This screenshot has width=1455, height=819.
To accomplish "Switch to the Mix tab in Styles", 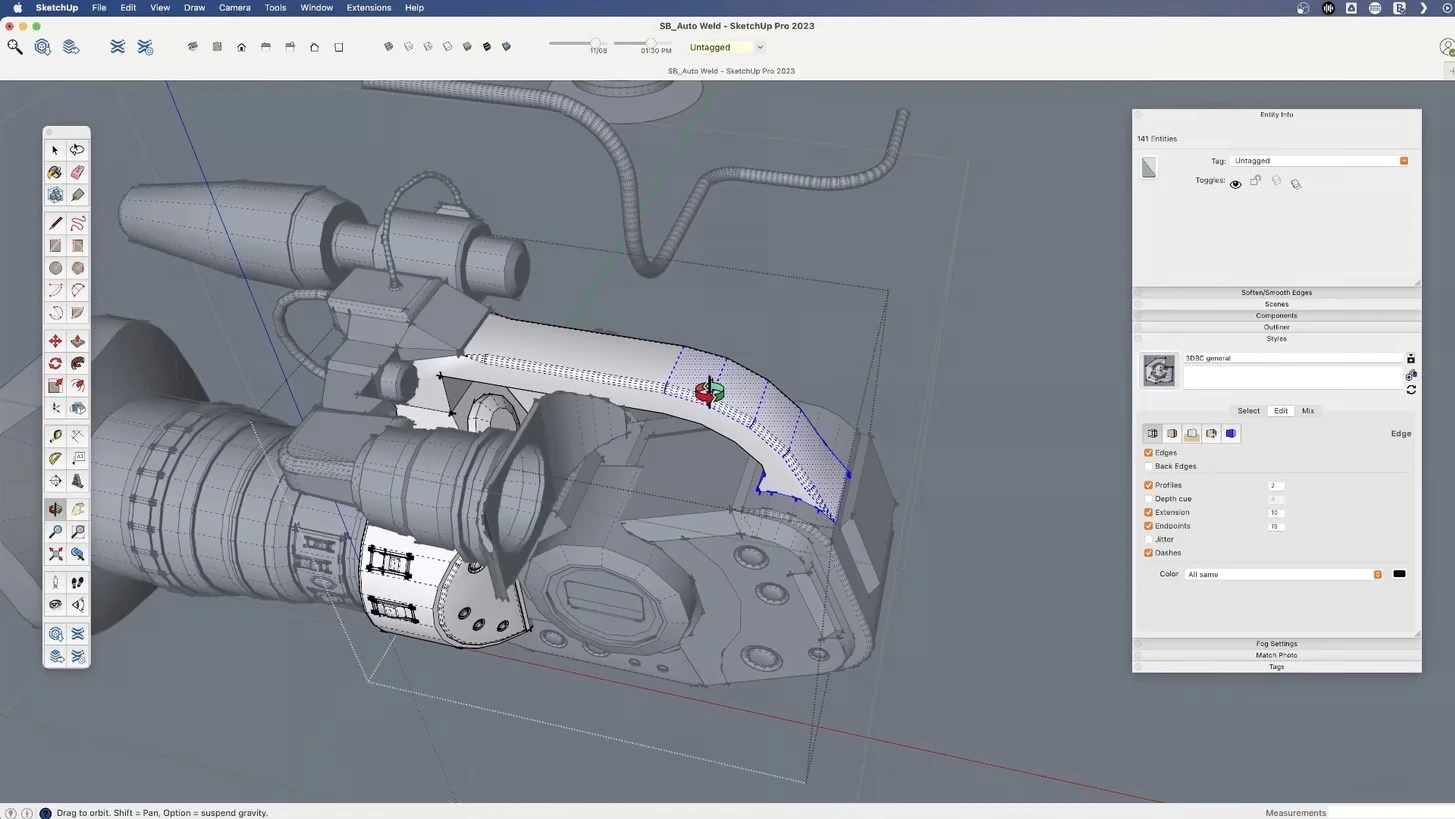I will [x=1307, y=411].
